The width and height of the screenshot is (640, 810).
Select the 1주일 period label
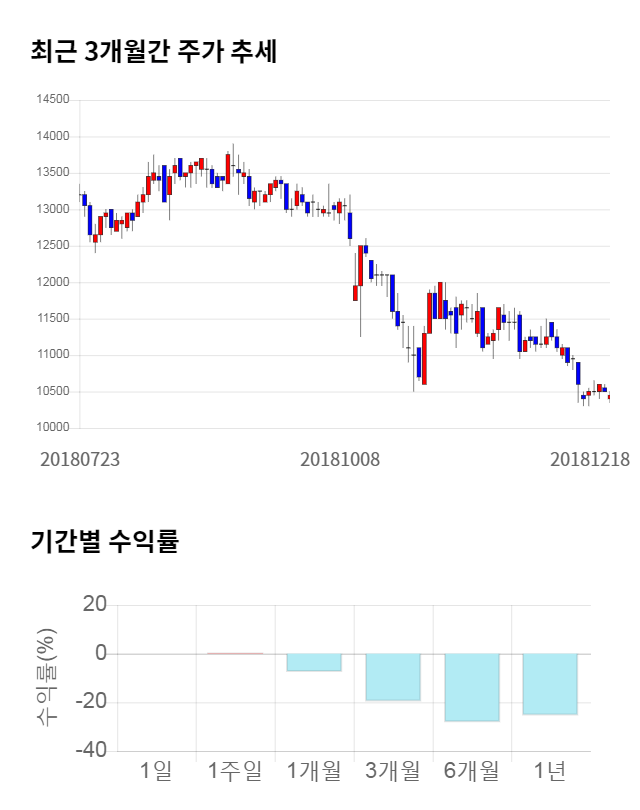coord(235,771)
